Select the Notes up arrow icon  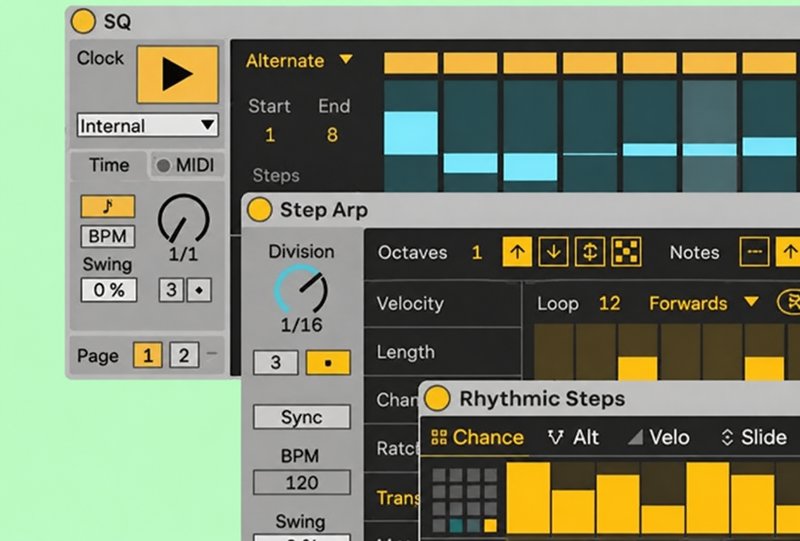tap(789, 252)
